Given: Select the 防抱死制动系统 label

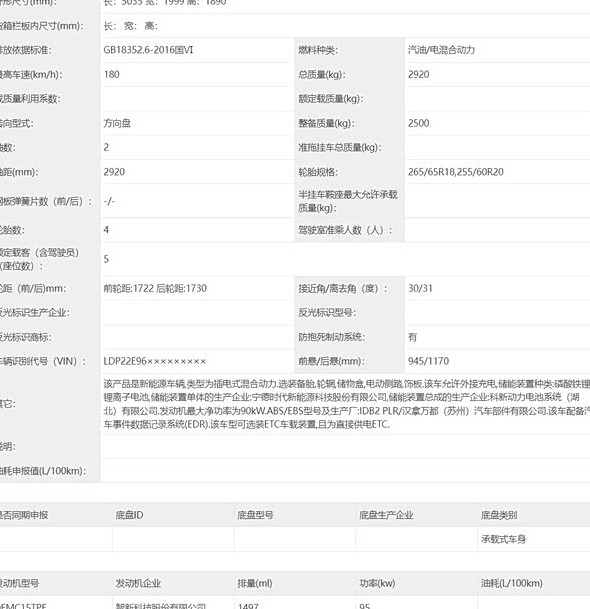Looking at the screenshot, I should (331, 337).
